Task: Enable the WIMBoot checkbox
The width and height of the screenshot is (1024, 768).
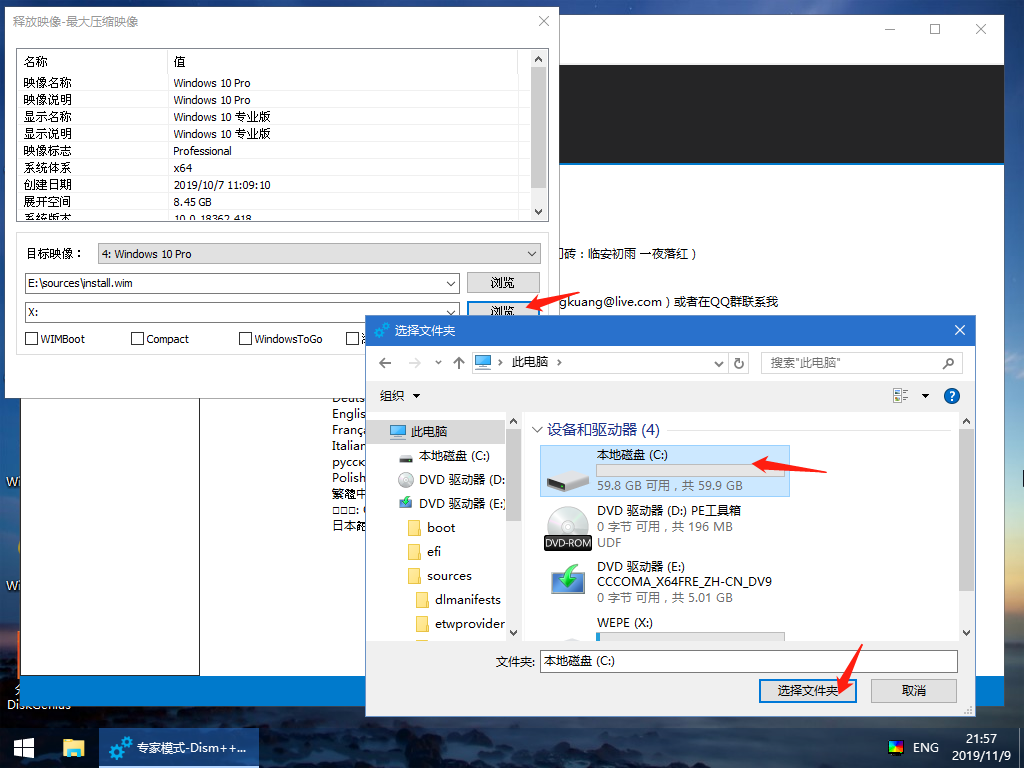Action: [x=31, y=339]
